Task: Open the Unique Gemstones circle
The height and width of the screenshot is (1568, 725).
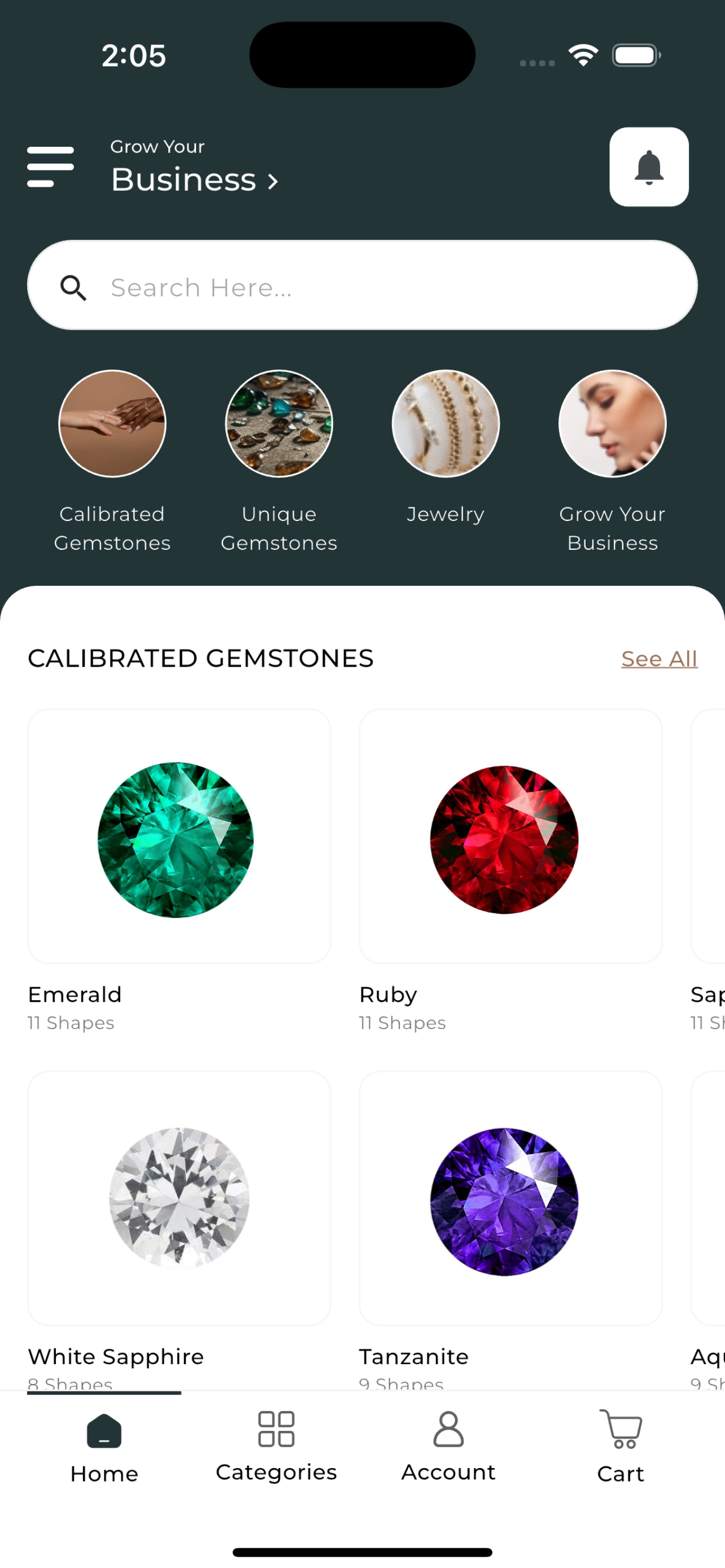Action: tap(279, 424)
